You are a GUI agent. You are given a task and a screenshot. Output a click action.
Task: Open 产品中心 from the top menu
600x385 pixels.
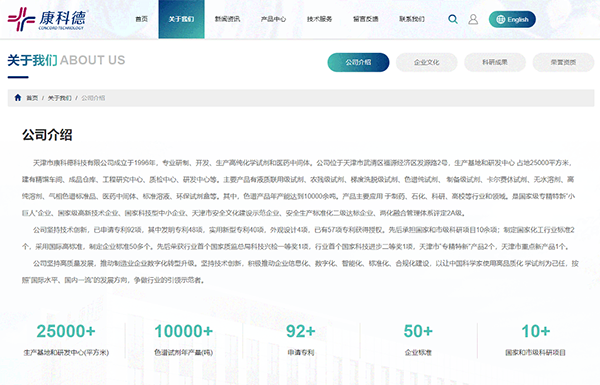(x=273, y=19)
